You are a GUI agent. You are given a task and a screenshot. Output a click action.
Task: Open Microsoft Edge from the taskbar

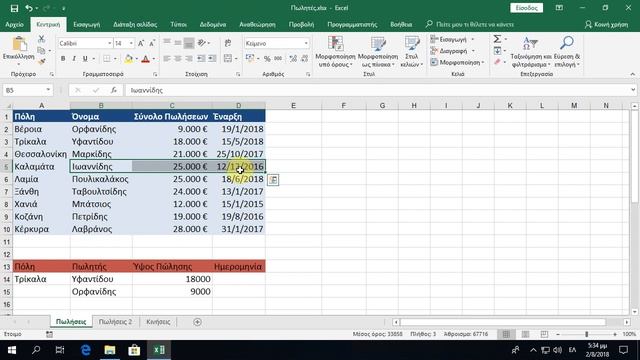click(86, 350)
